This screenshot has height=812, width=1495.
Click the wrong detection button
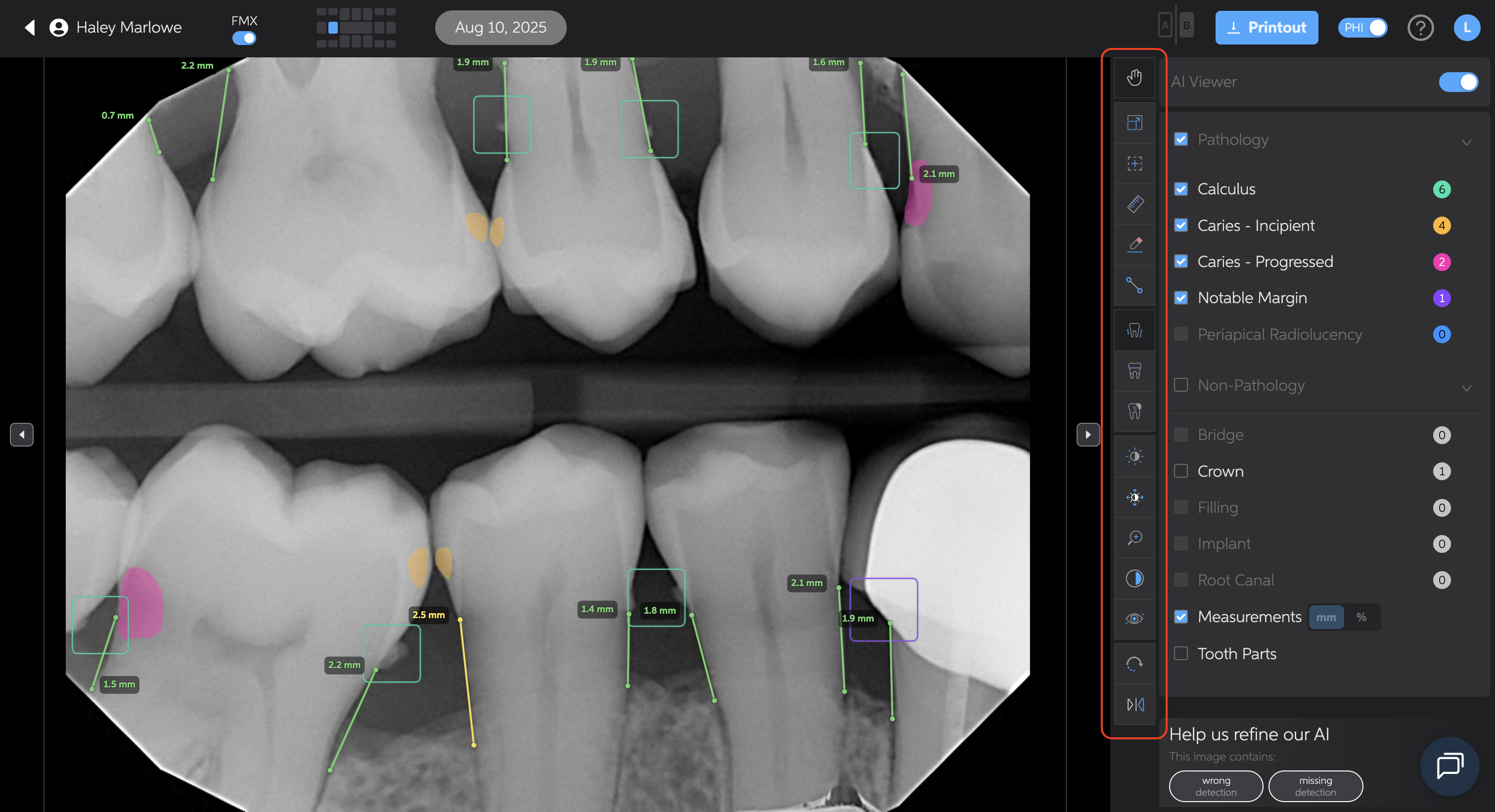[x=1215, y=786]
